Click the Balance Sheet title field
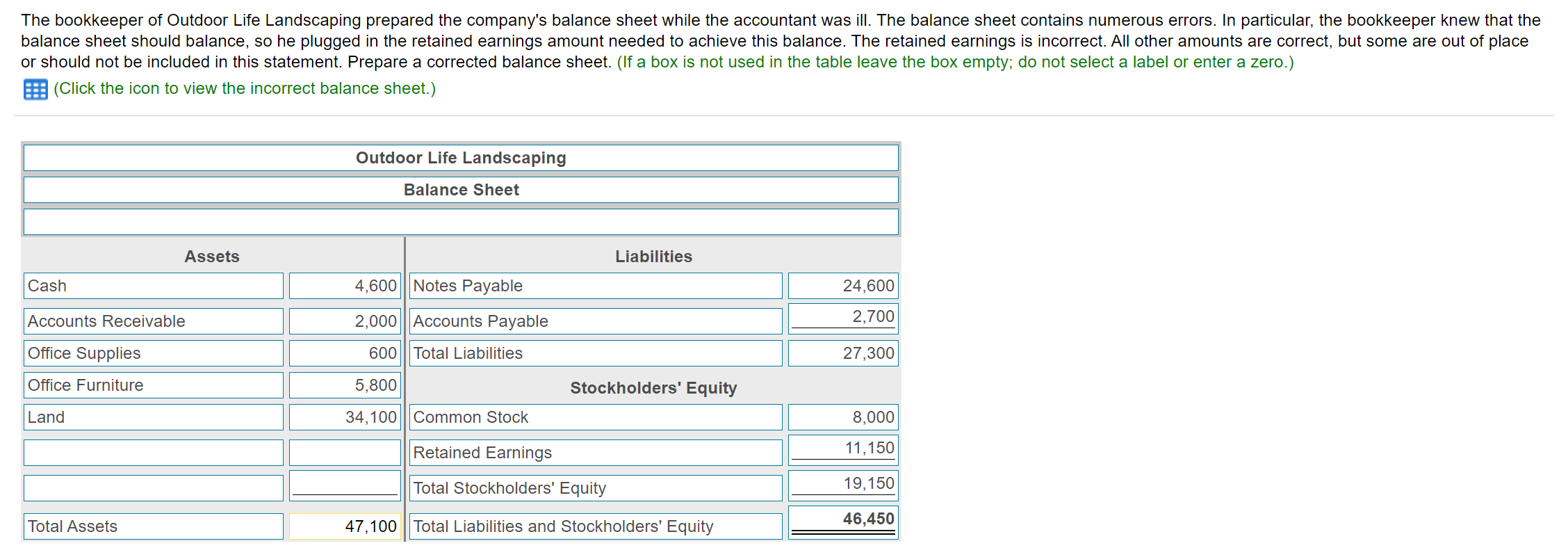The image size is (1568, 557). pyautogui.click(x=461, y=190)
